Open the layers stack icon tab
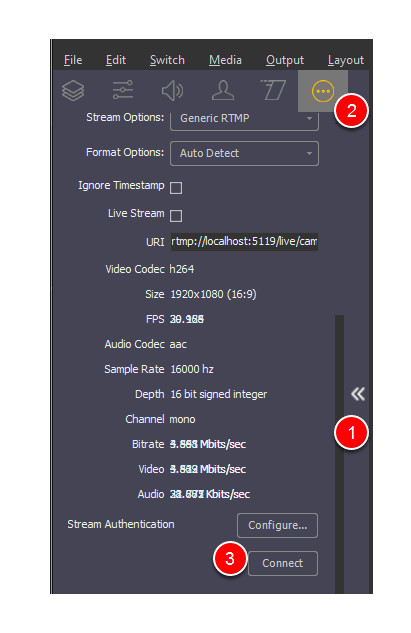Screen dimensions: 411x633 tap(73, 90)
